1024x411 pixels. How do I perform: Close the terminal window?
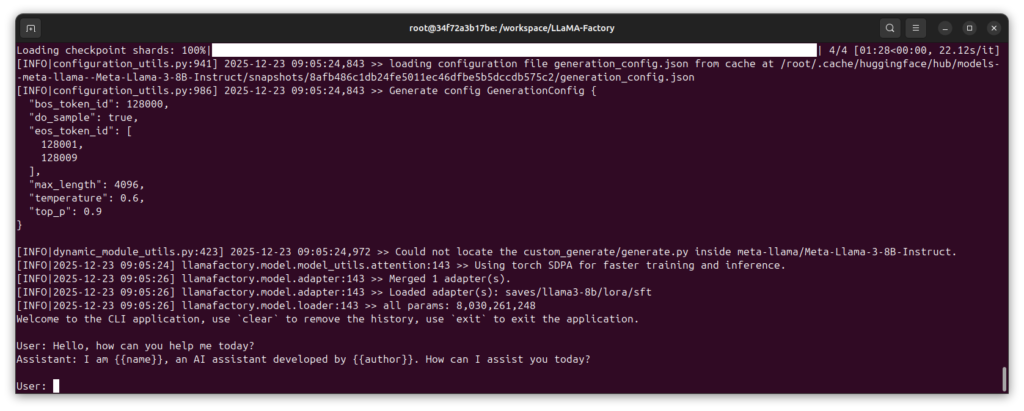point(992,28)
